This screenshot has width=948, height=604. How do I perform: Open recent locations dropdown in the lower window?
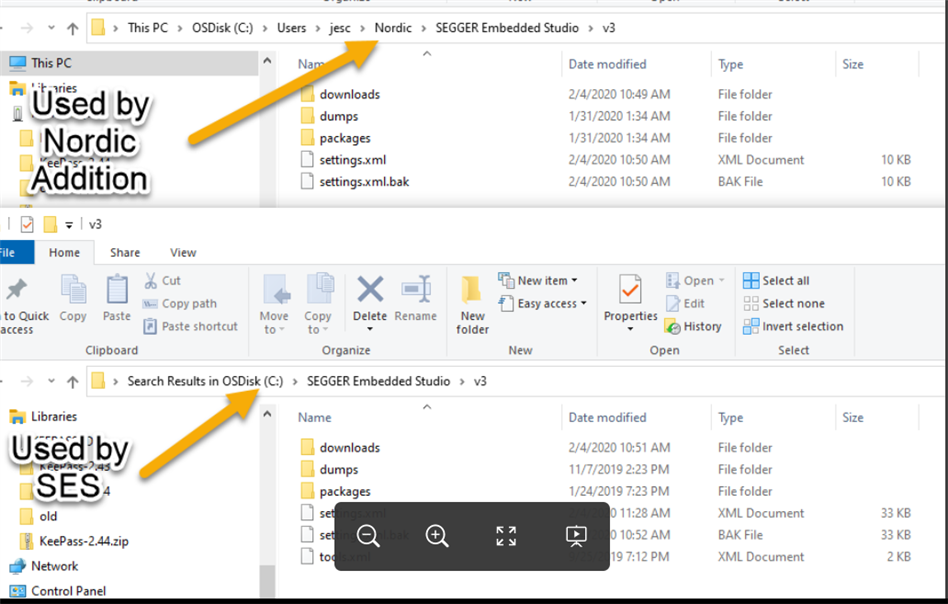(51, 381)
